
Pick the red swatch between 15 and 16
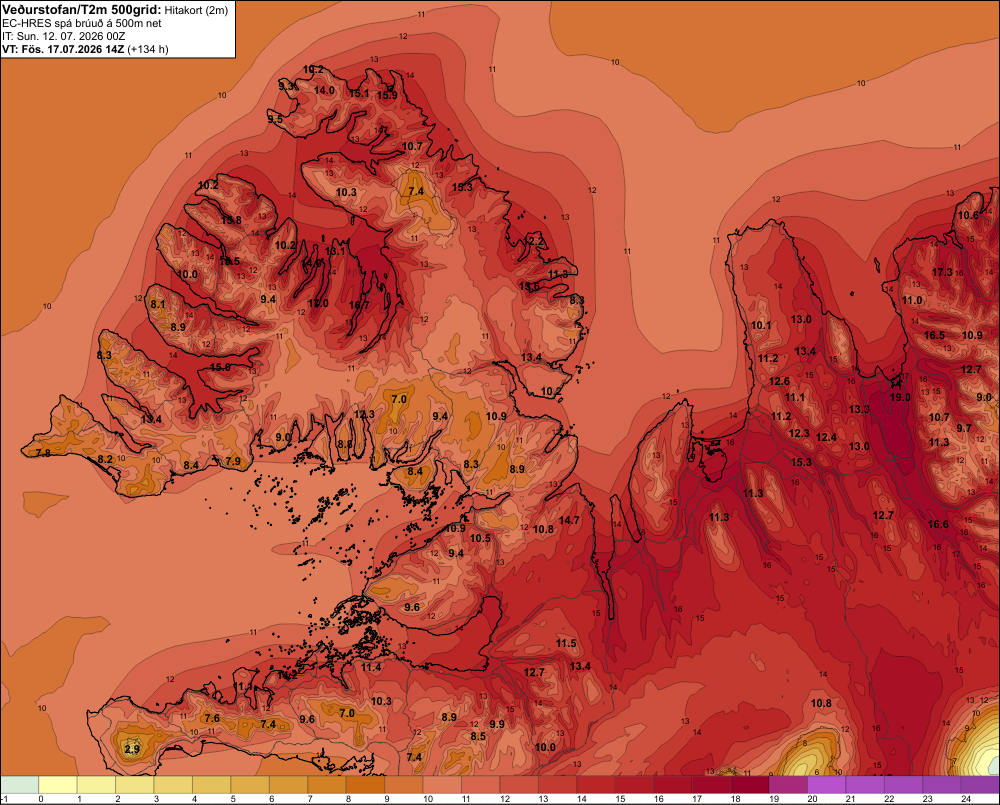[635, 785]
